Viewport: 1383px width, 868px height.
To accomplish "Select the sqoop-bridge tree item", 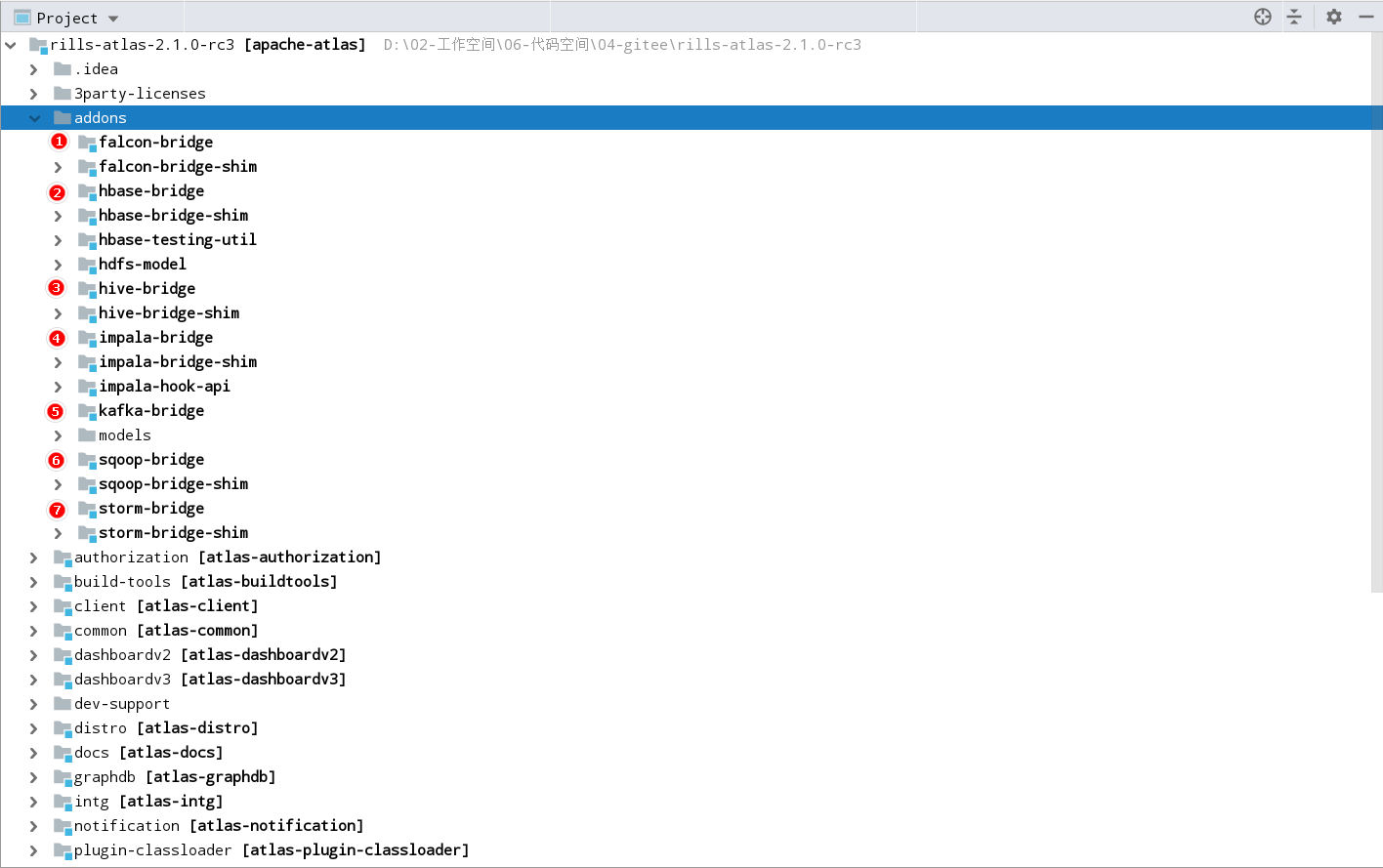I will pos(151,460).
